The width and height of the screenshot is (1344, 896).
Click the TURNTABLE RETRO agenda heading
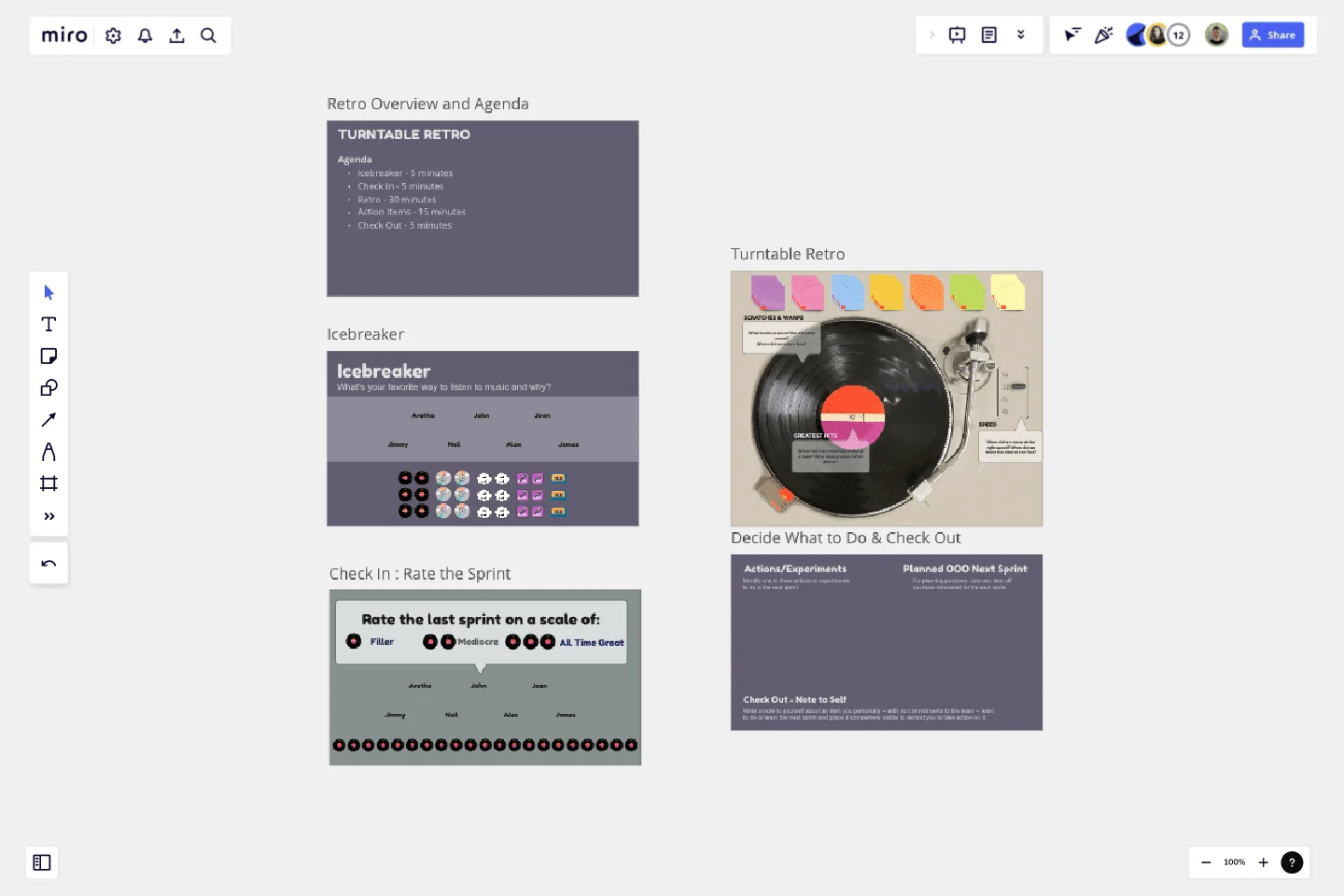(404, 134)
